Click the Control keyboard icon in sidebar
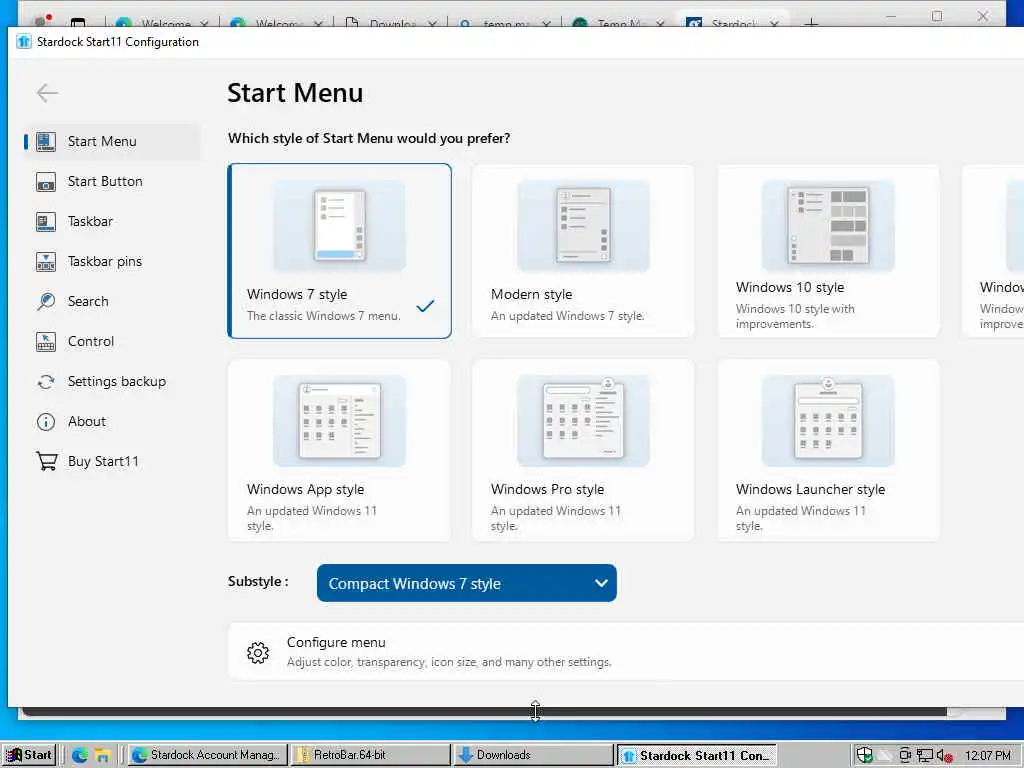Image resolution: width=1024 pixels, height=768 pixels. tap(46, 342)
